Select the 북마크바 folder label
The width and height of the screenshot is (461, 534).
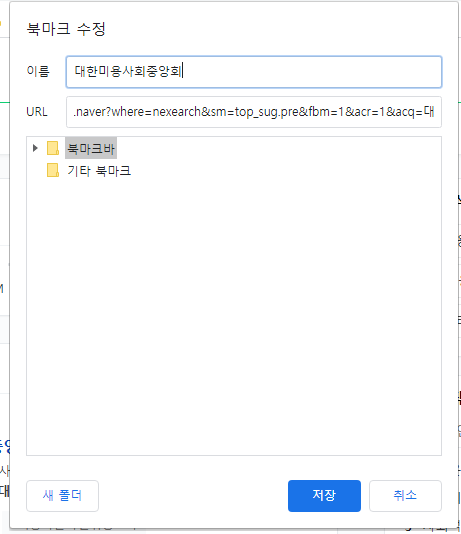coord(91,148)
